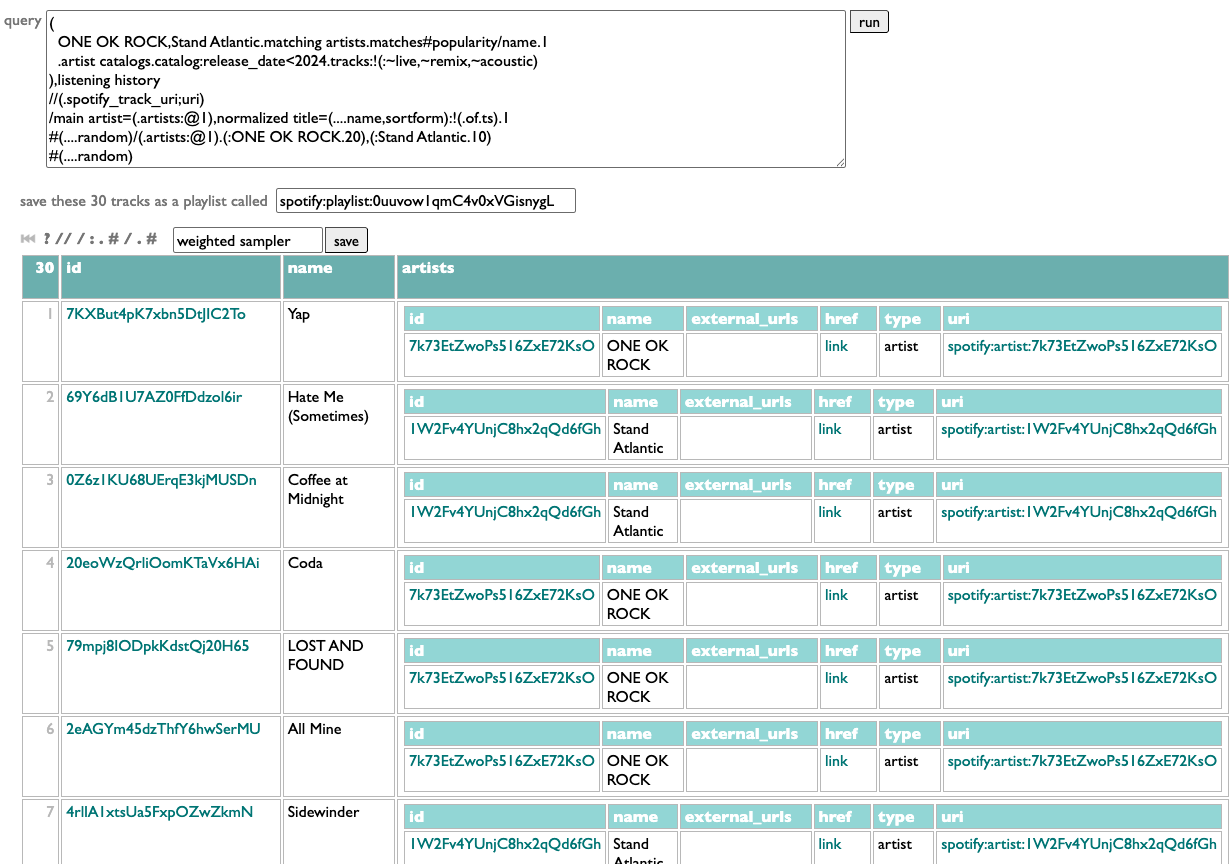Screen dimensions: 1229x864
Task: Open track id 79mpj8IODpkKdstQj20H65
Action: coord(158,646)
